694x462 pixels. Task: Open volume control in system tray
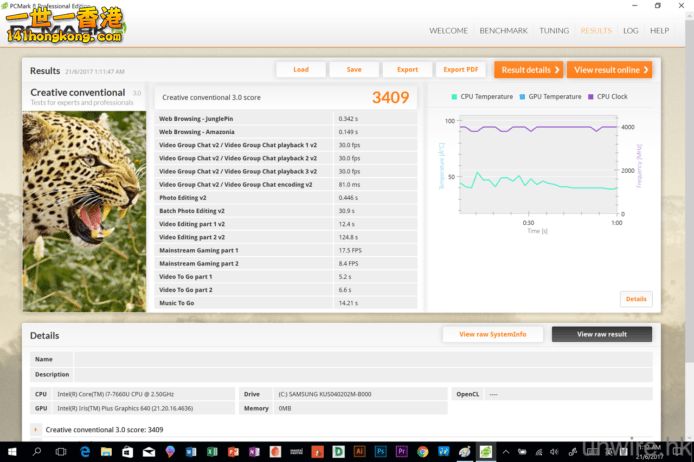554,452
